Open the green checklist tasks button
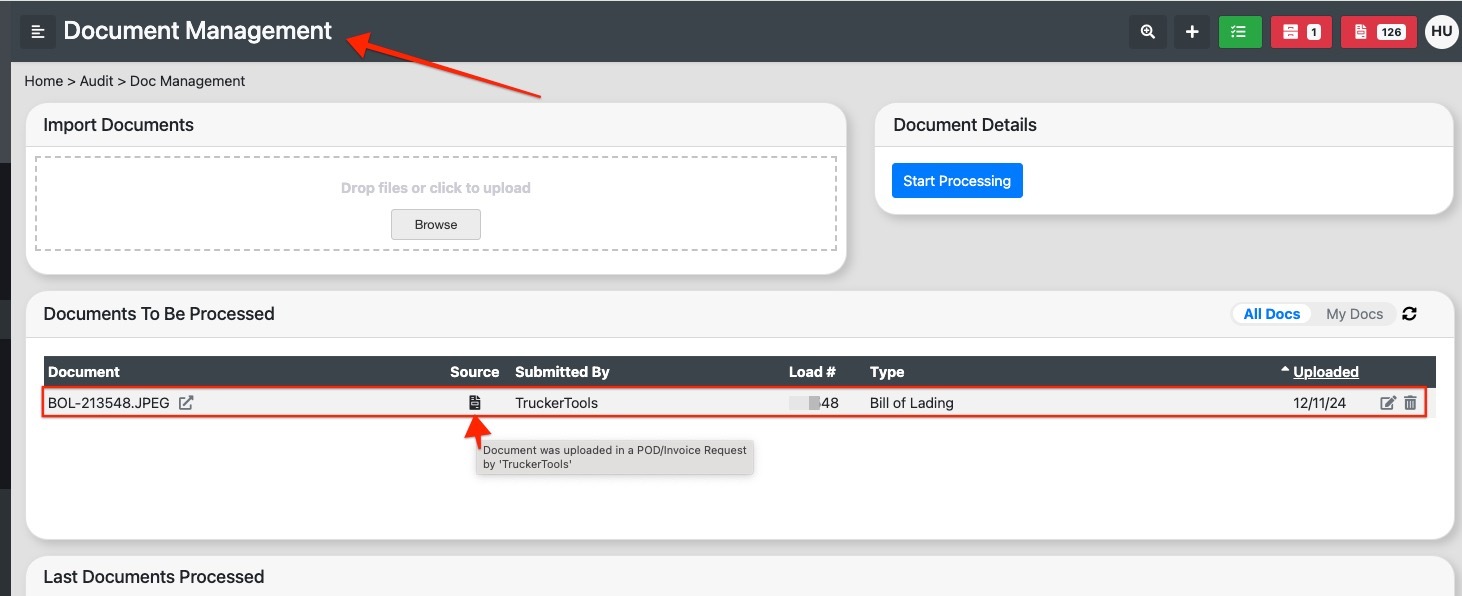The width and height of the screenshot is (1462, 596). [x=1240, y=32]
